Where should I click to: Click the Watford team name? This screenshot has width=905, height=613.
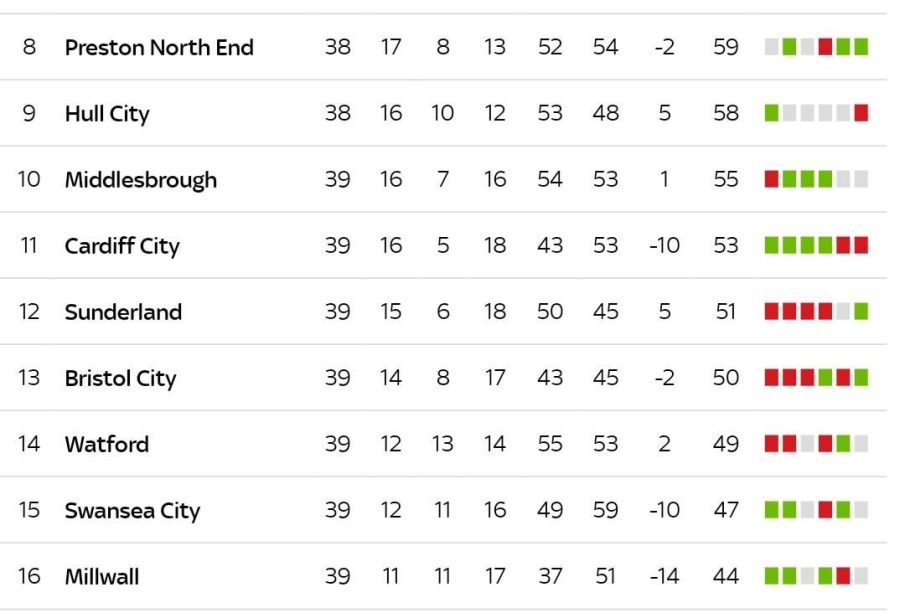[106, 444]
